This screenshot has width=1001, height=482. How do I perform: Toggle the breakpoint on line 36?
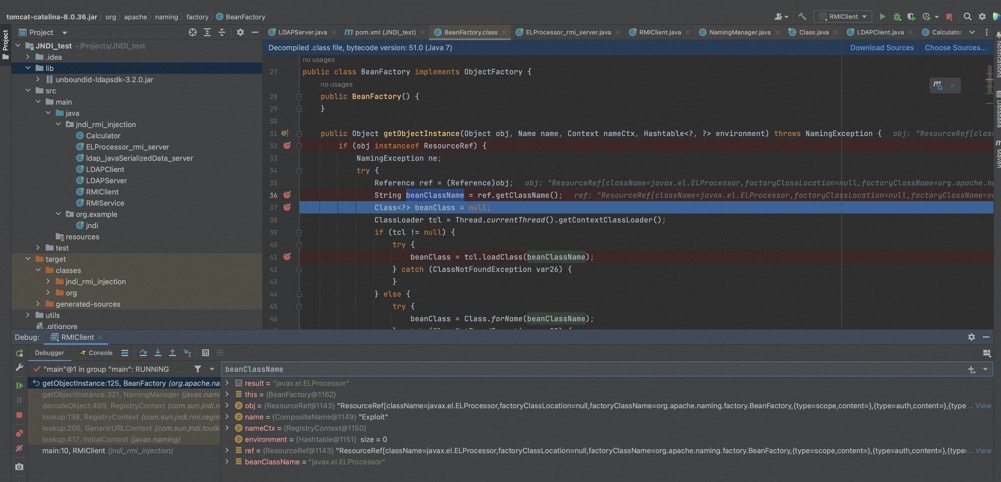click(x=287, y=195)
